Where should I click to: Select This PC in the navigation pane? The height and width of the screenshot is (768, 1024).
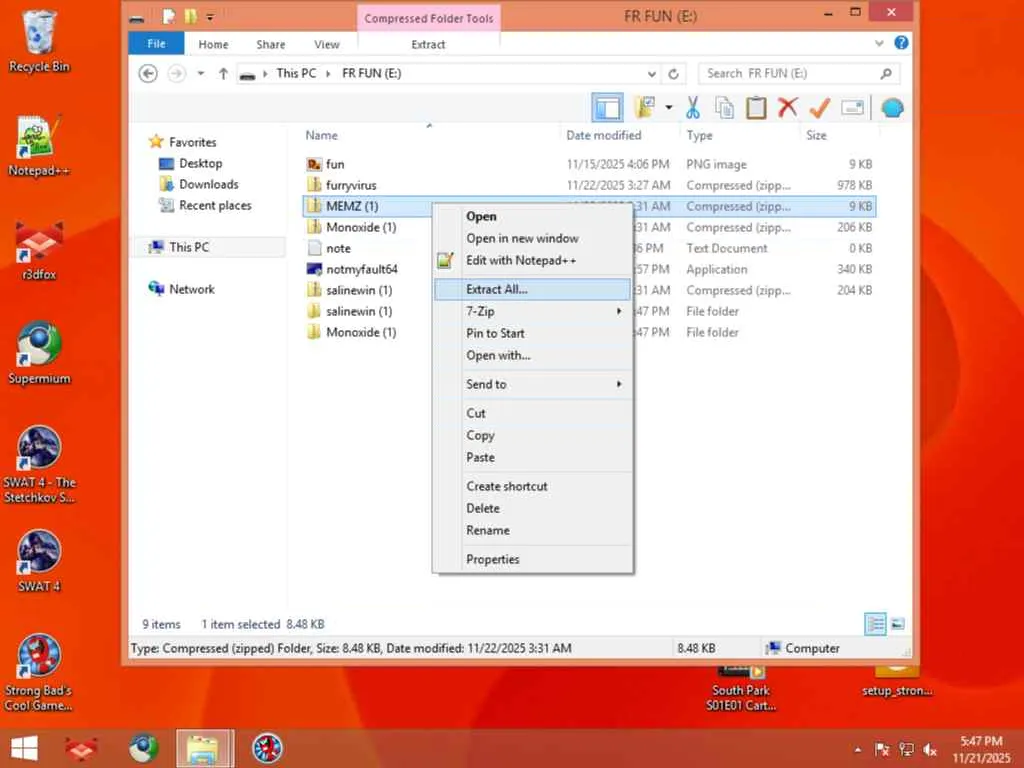tap(189, 247)
